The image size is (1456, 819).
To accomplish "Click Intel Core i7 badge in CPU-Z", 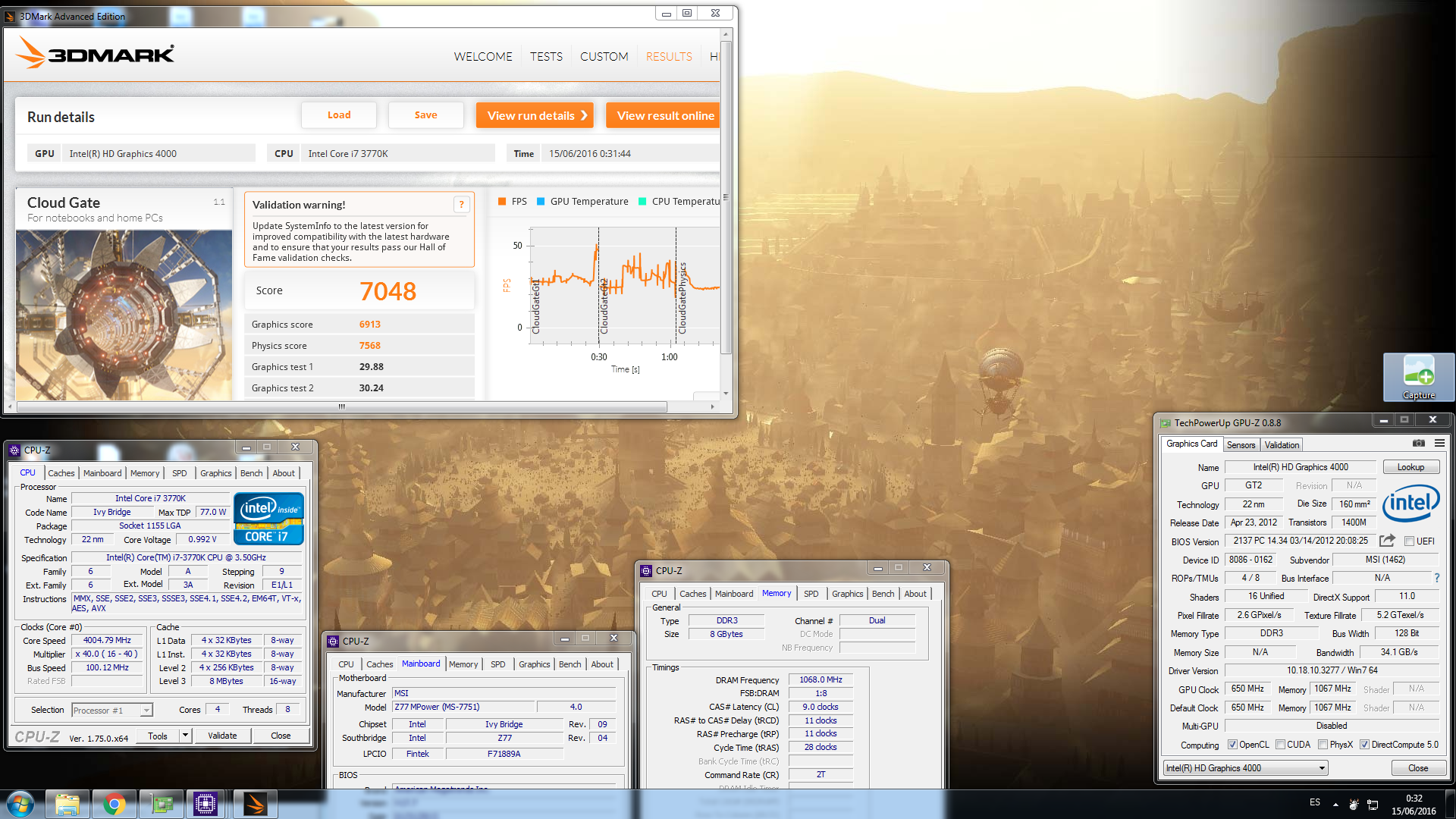I will pyautogui.click(x=269, y=519).
